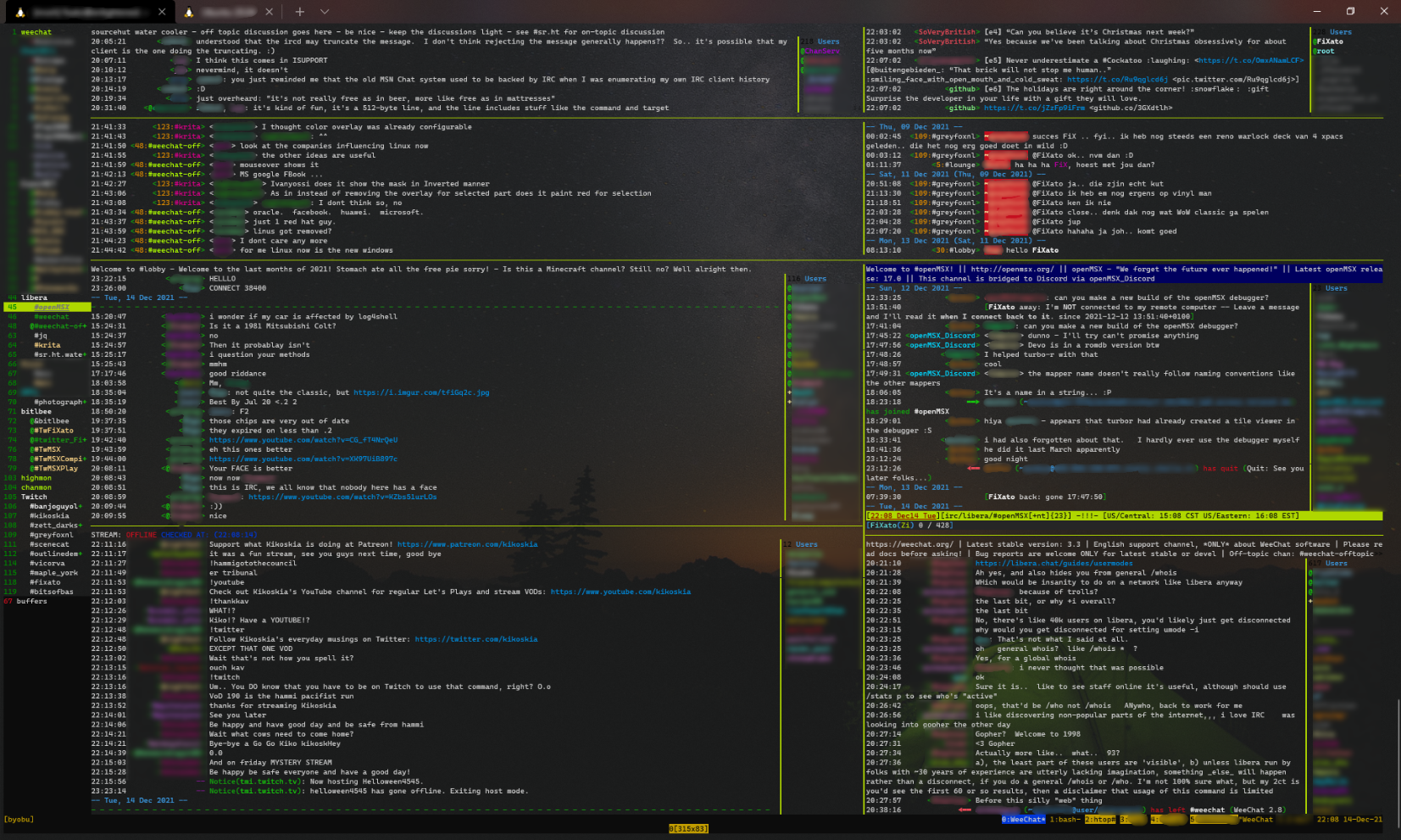The image size is (1401, 840).
Task: Open the youtube.com/kikoskia link
Action: tap(620, 592)
